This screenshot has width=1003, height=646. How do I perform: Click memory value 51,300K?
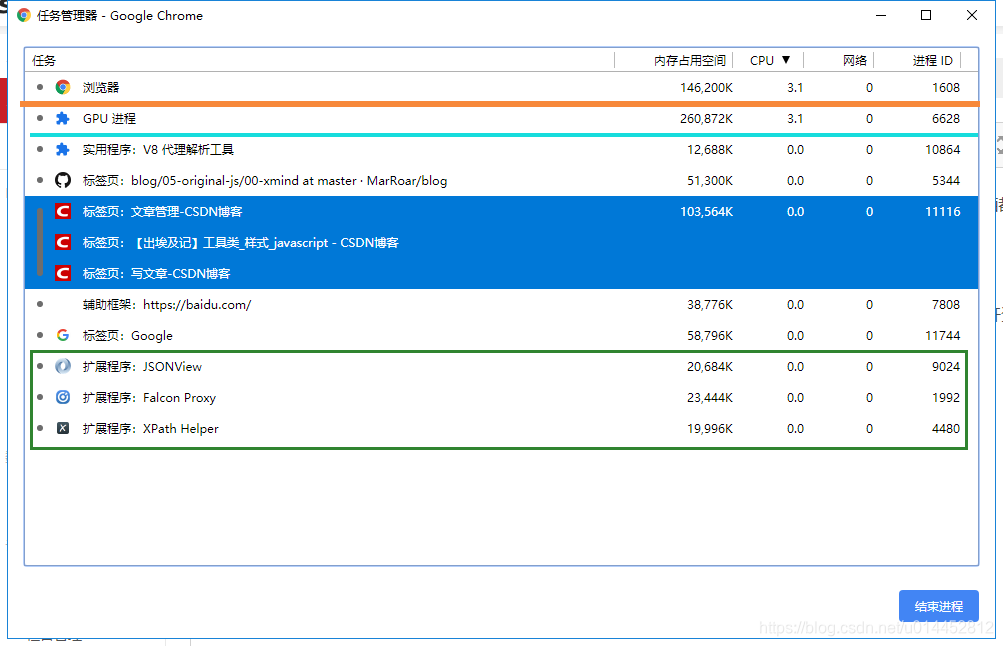[x=710, y=180]
